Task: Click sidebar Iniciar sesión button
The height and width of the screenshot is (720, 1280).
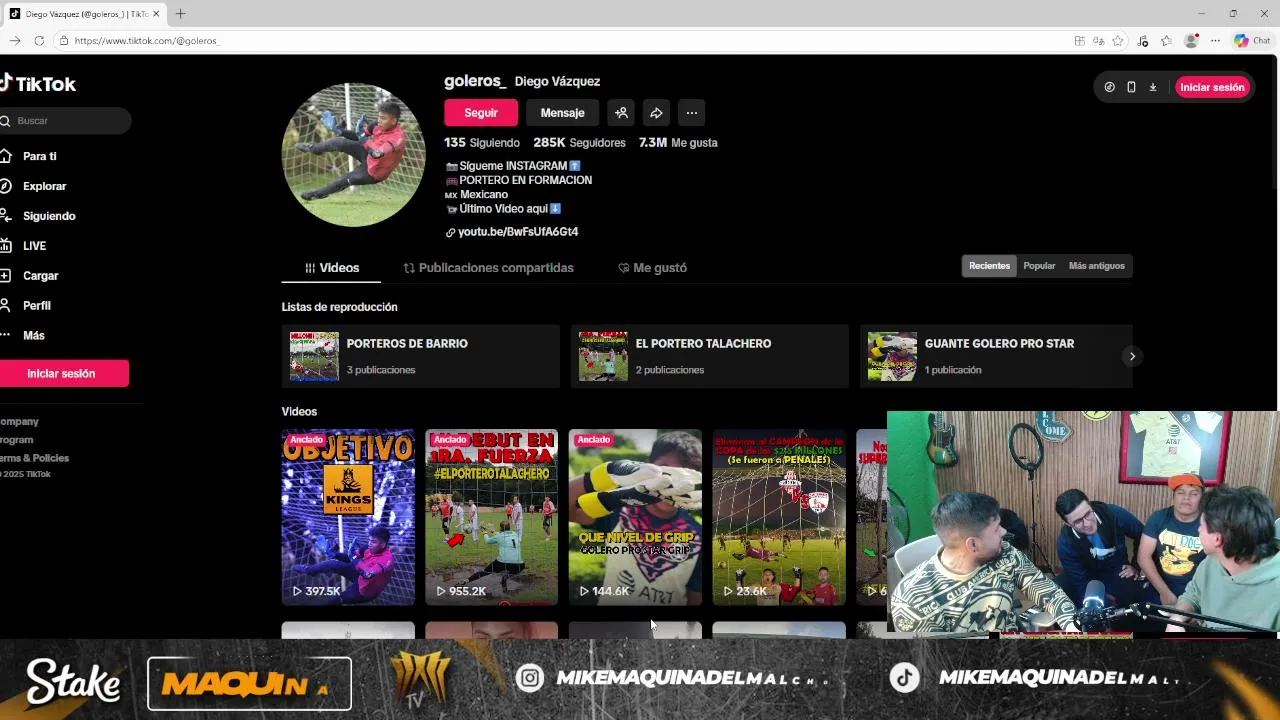Action: coord(62,373)
